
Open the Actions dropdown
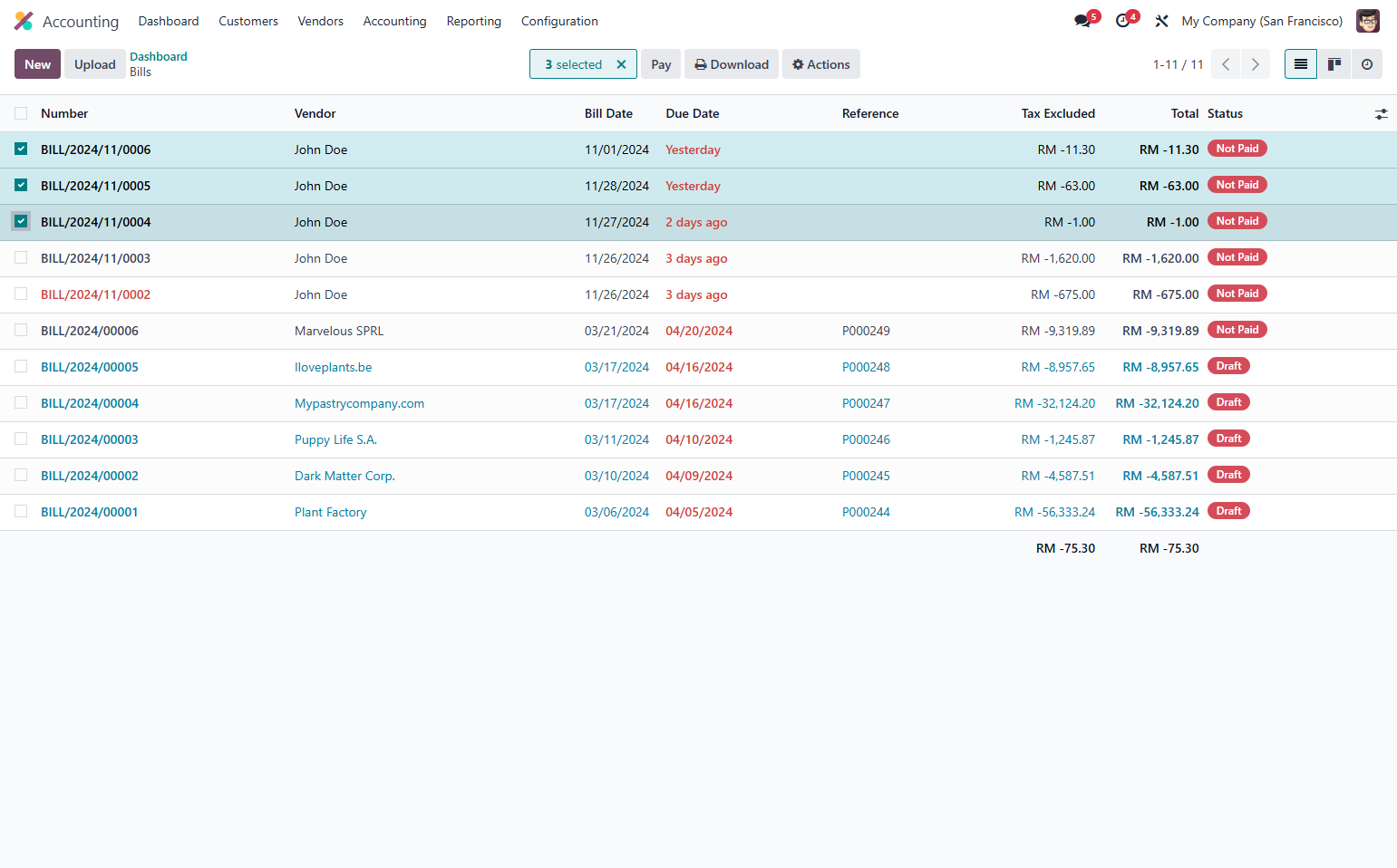click(x=821, y=64)
